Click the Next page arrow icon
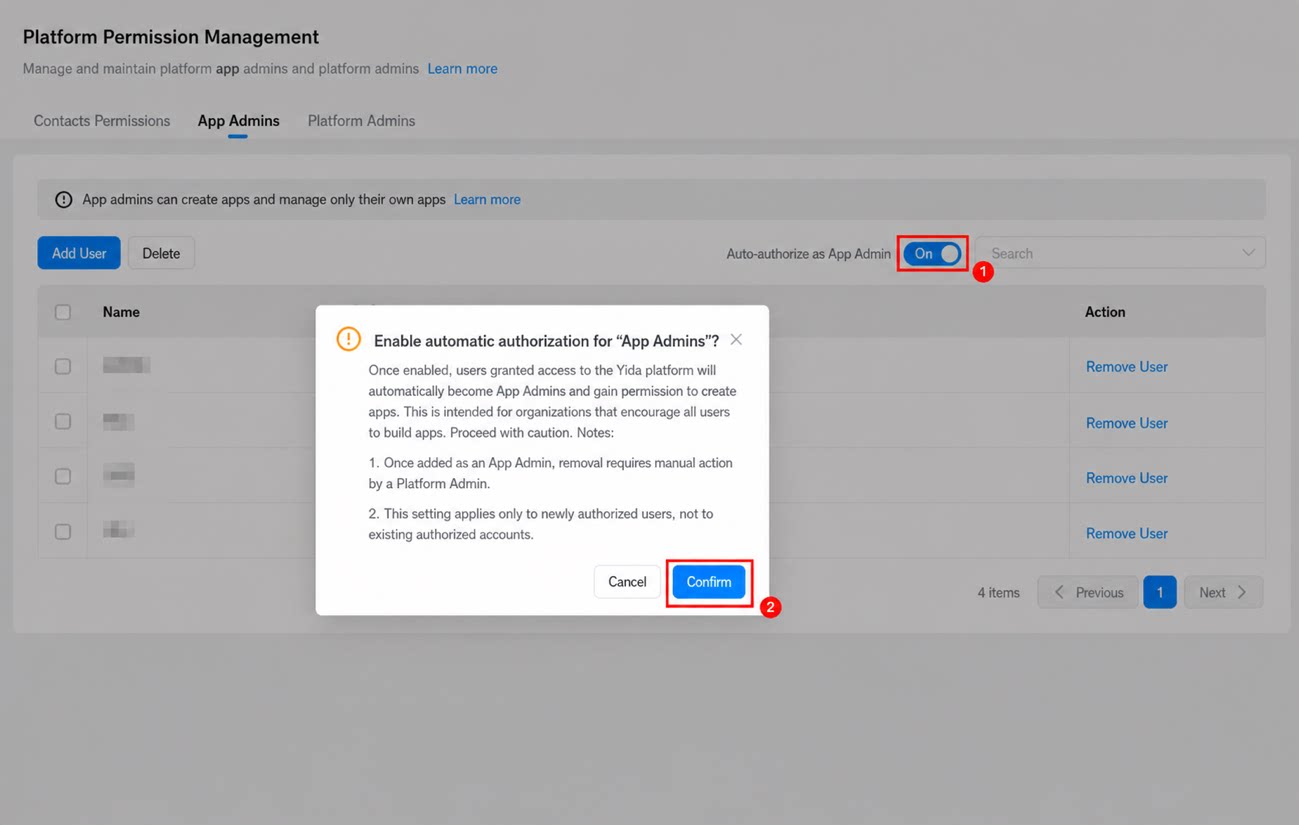 pos(1242,593)
